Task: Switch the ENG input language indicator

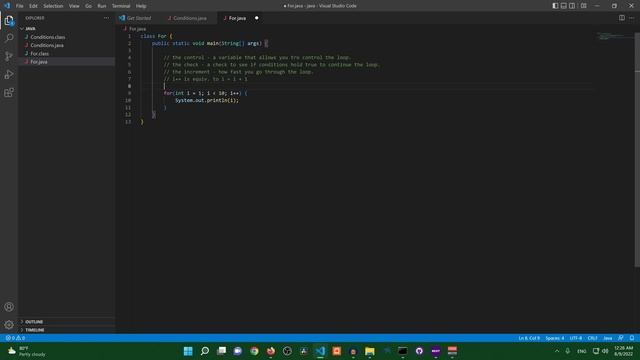Action: [582, 351]
